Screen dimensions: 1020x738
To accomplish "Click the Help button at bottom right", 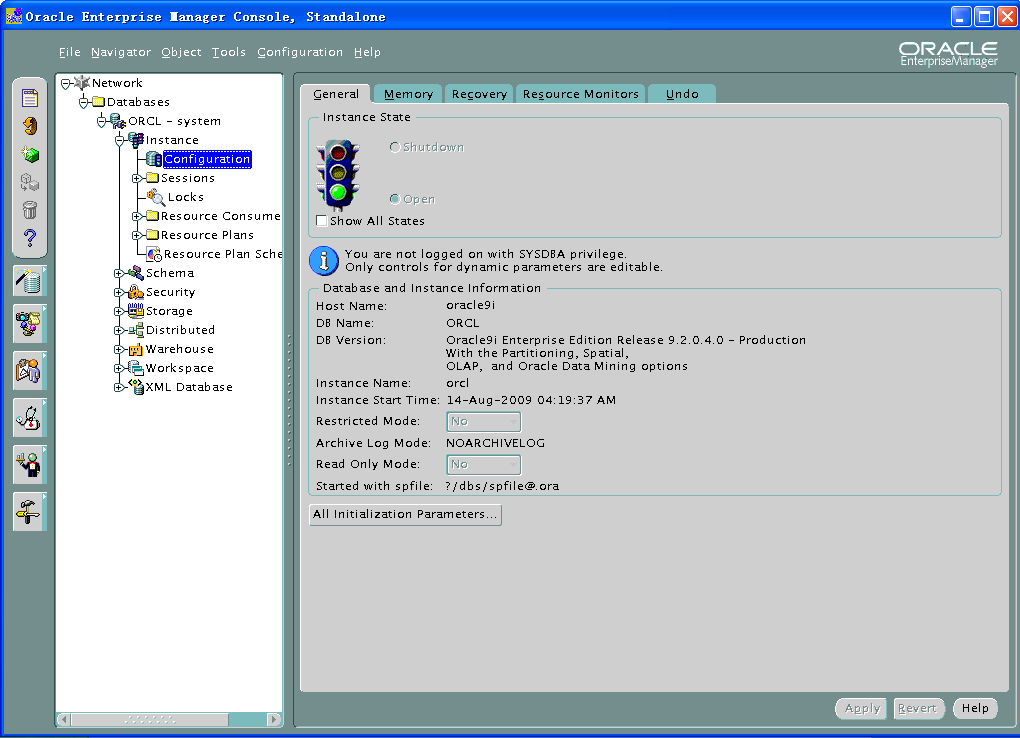I will click(x=975, y=708).
